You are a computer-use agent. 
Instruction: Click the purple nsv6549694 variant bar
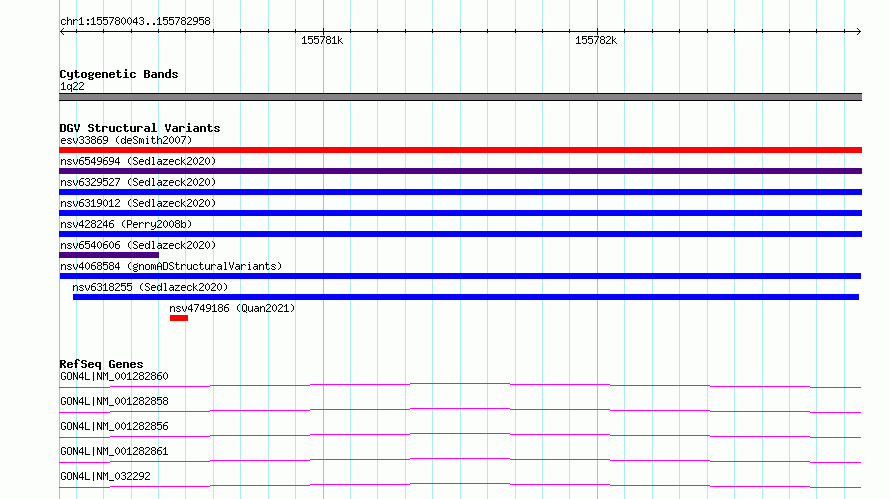460,171
